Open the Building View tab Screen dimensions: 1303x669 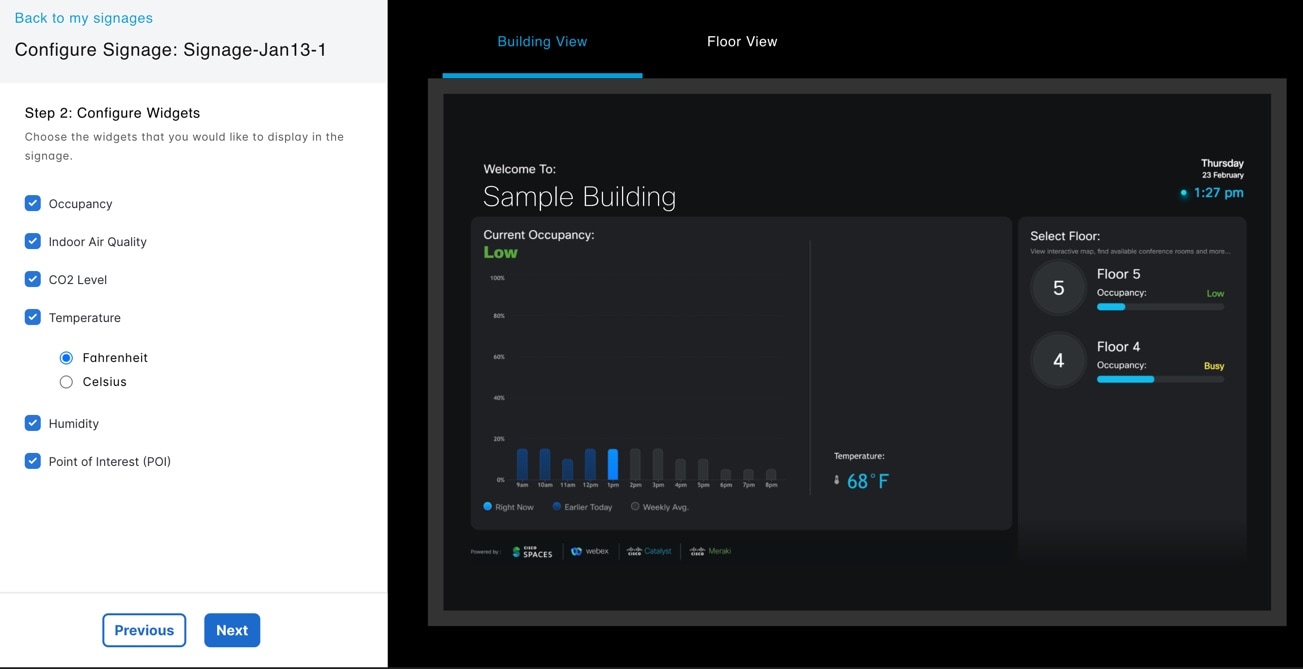point(542,42)
